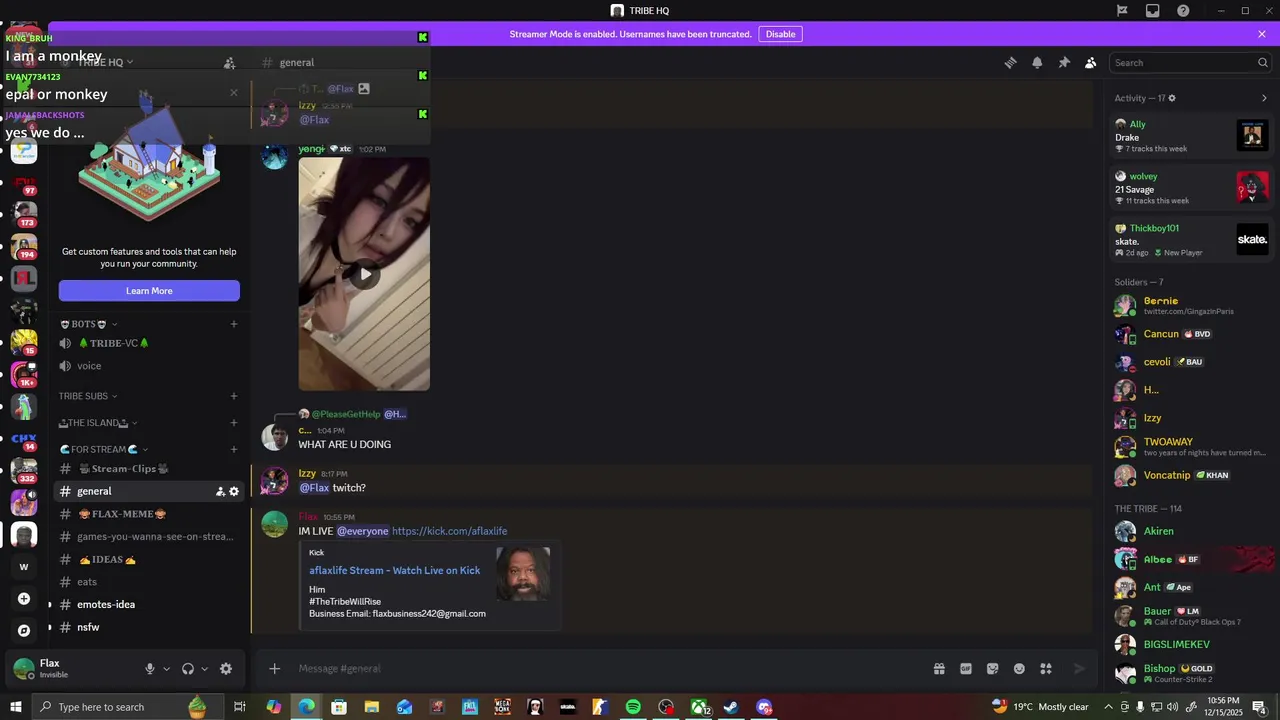The width and height of the screenshot is (1280, 720).
Task: Click the Kick embed thumbnail image
Action: [x=523, y=574]
